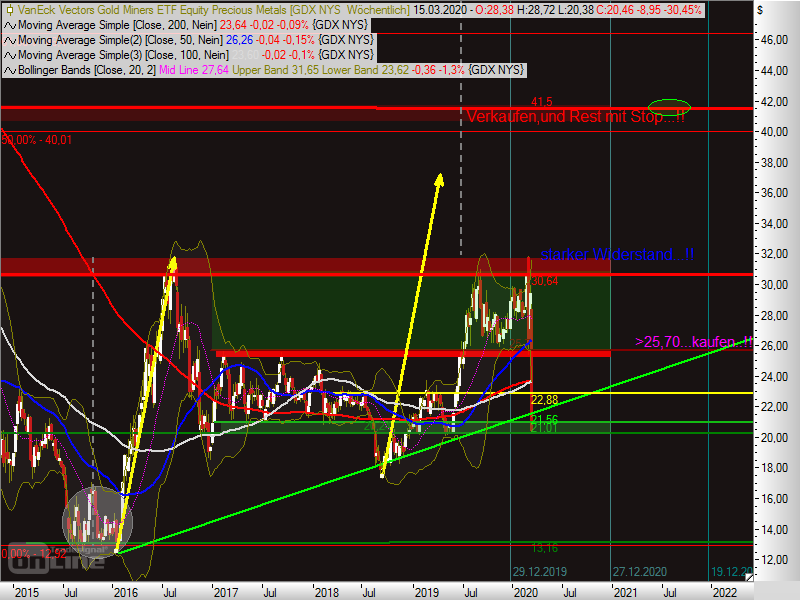Select the VanEck Vectors Gold Miners ETF title
Viewport: 800px width, 600px height.
(214, 10)
